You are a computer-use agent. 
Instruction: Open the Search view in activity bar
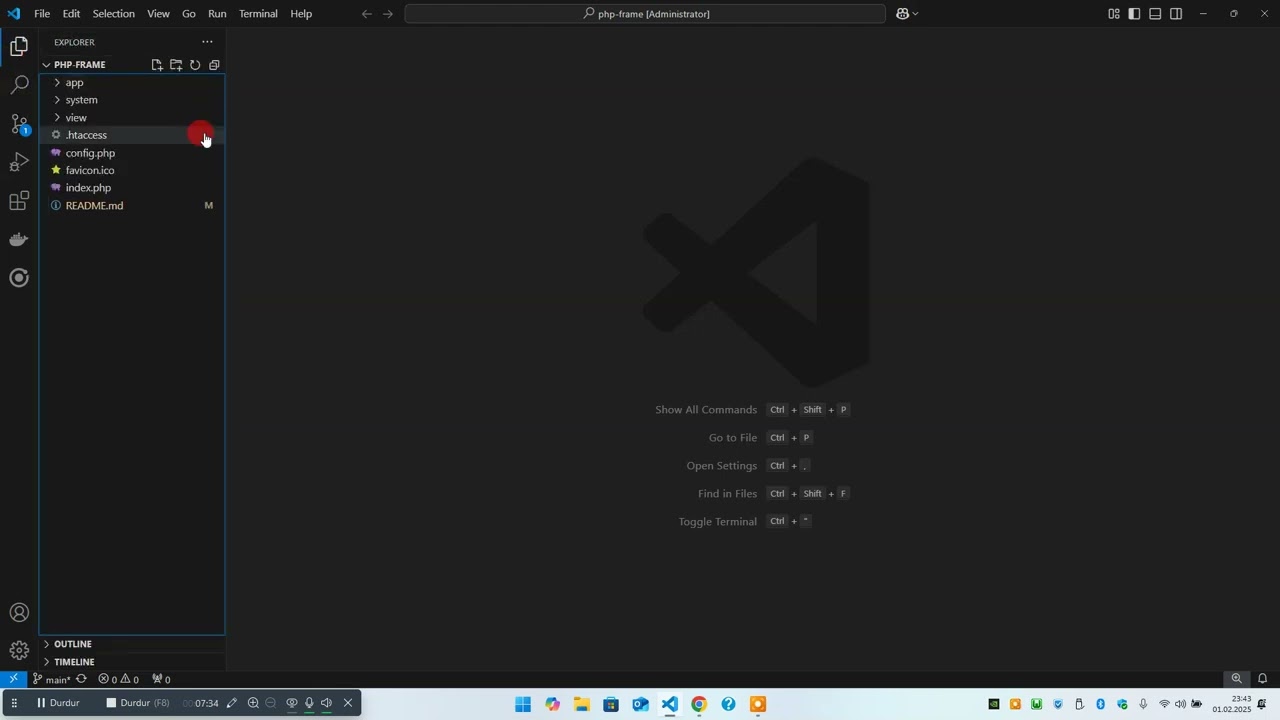(x=19, y=85)
